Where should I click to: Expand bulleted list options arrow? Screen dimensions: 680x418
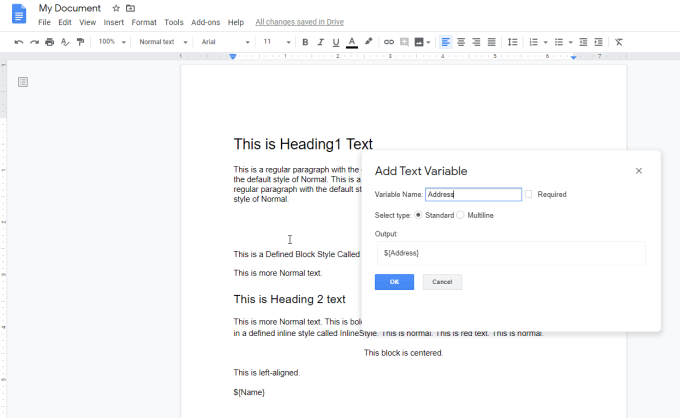coord(571,42)
